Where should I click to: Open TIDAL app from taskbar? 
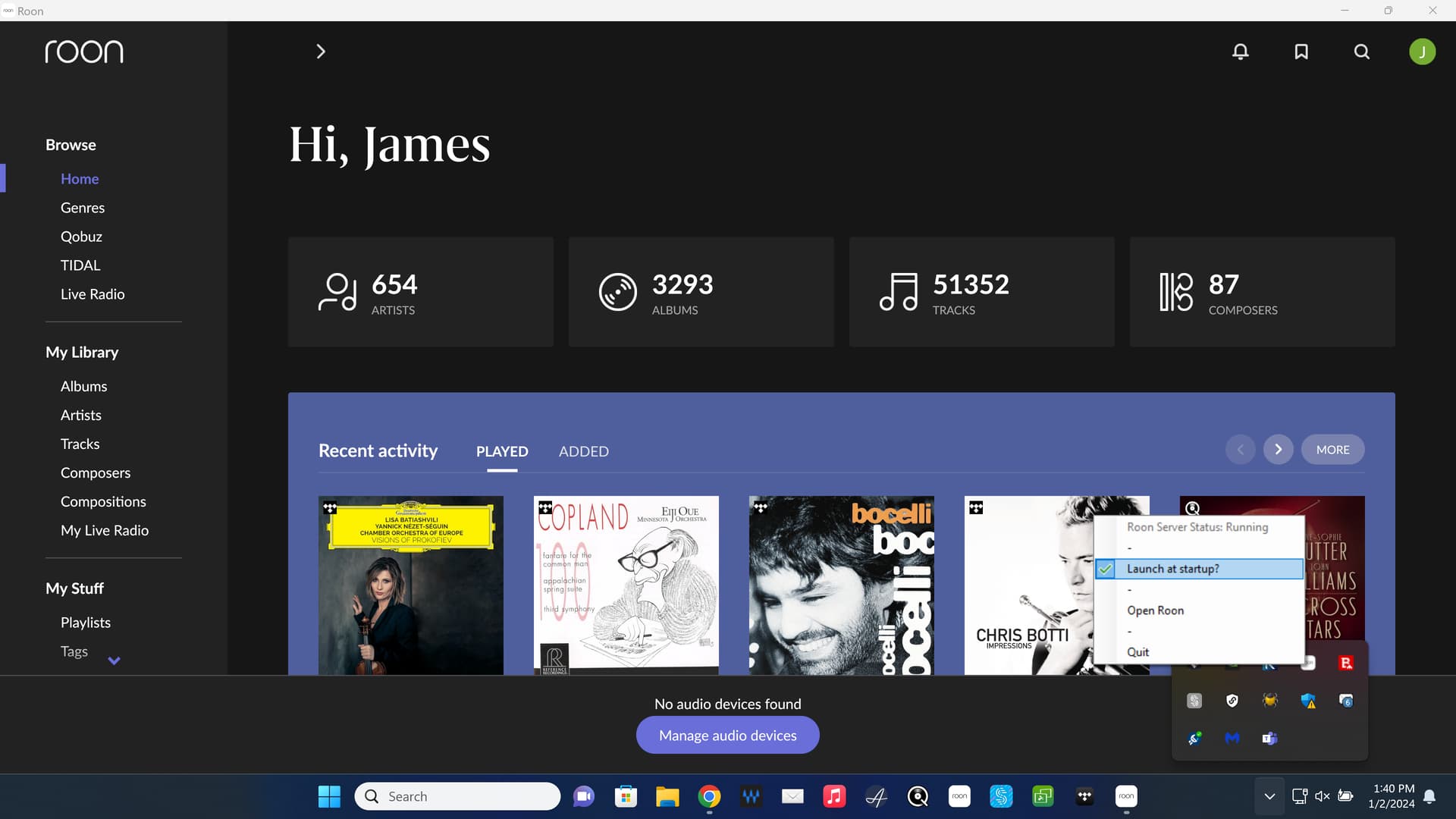pos(1084,796)
